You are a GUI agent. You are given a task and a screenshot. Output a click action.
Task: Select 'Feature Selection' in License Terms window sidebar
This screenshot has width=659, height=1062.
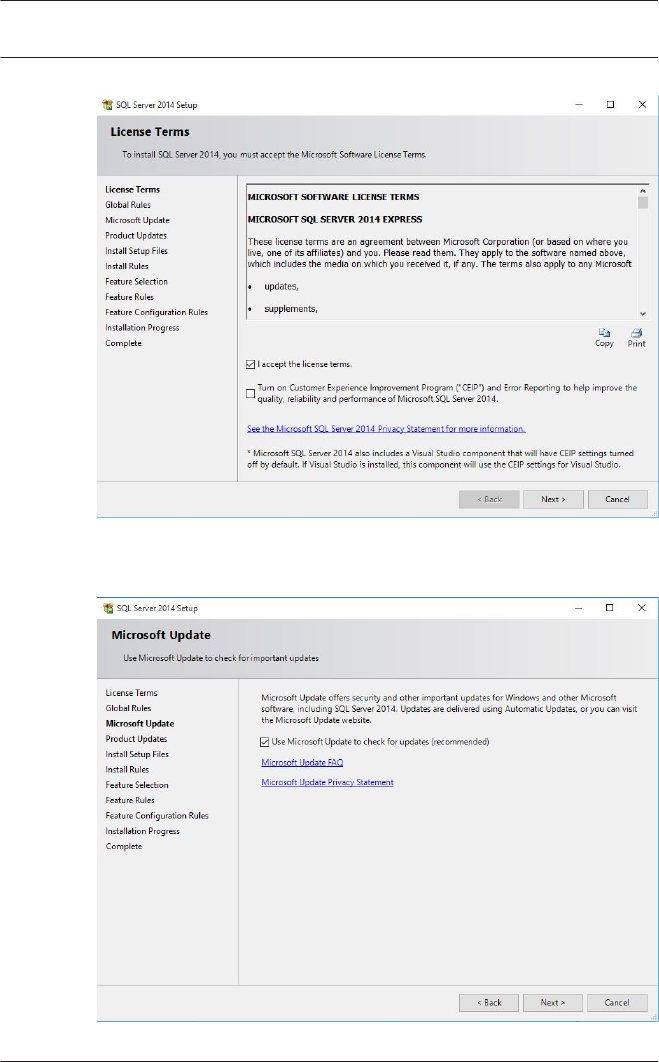pyautogui.click(x=136, y=282)
